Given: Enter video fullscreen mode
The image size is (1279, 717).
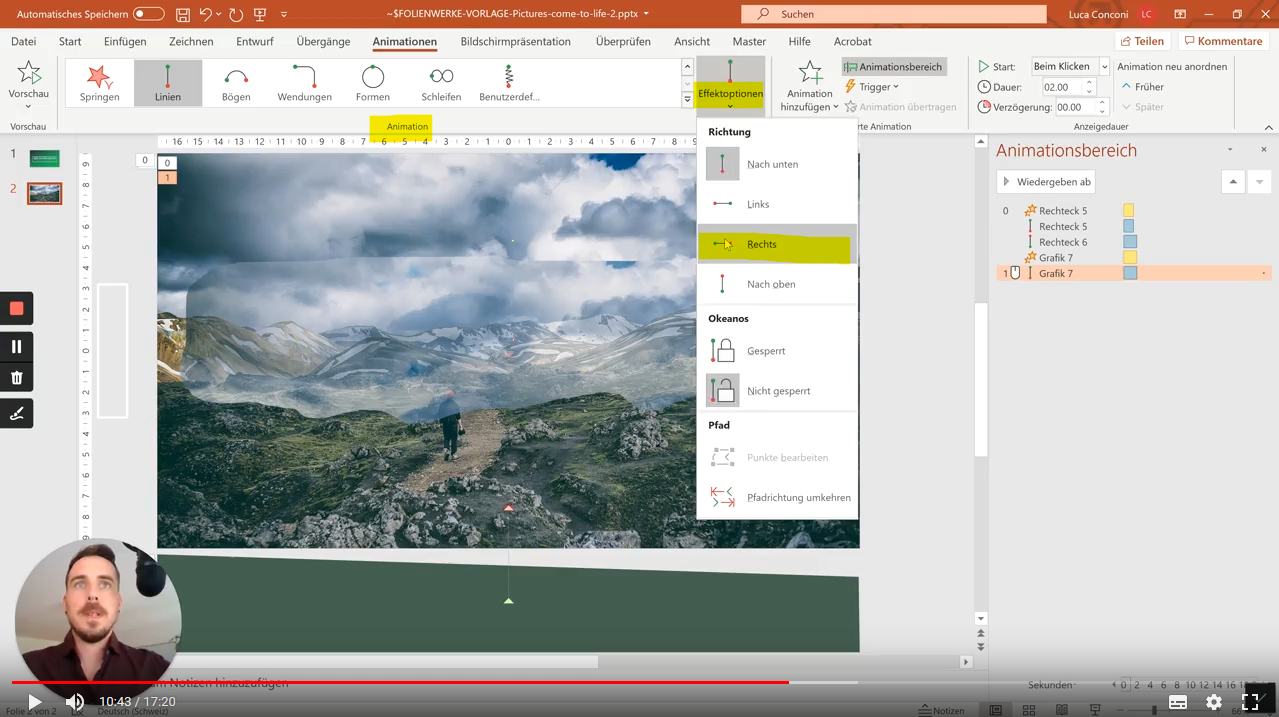Looking at the screenshot, I should tap(1250, 702).
